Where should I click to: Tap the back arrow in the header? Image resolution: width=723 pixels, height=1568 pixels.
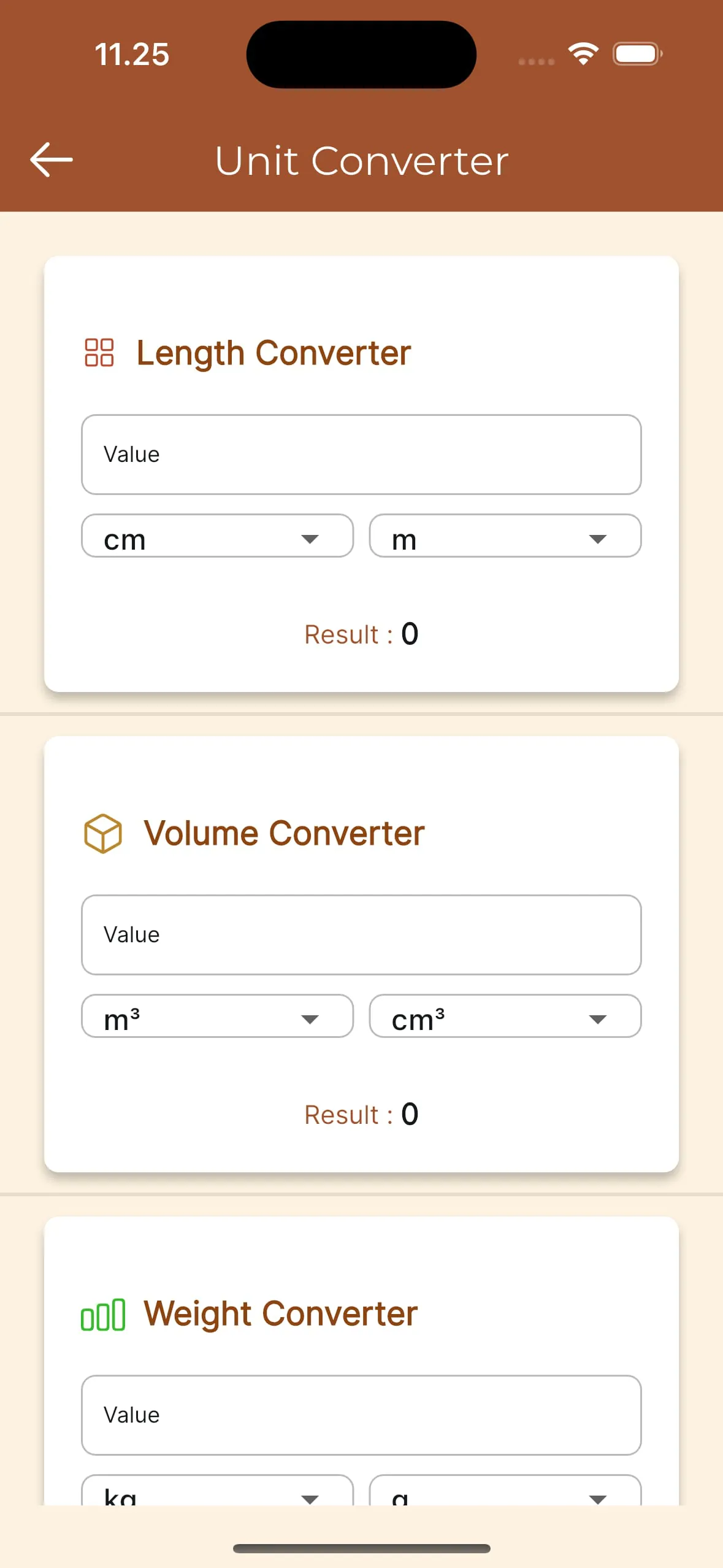(x=50, y=160)
